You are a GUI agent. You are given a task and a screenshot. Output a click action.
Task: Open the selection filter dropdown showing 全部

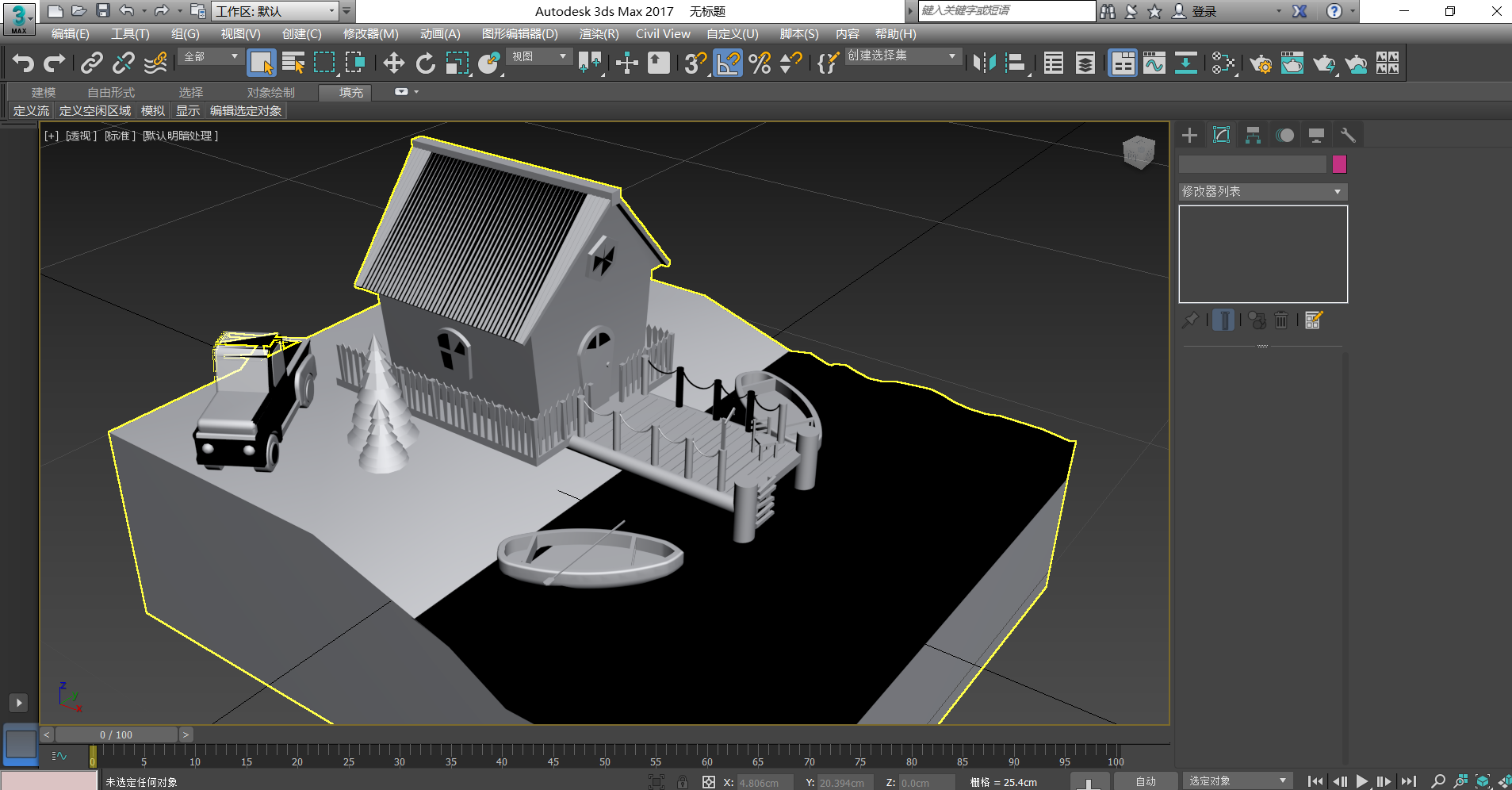click(209, 56)
